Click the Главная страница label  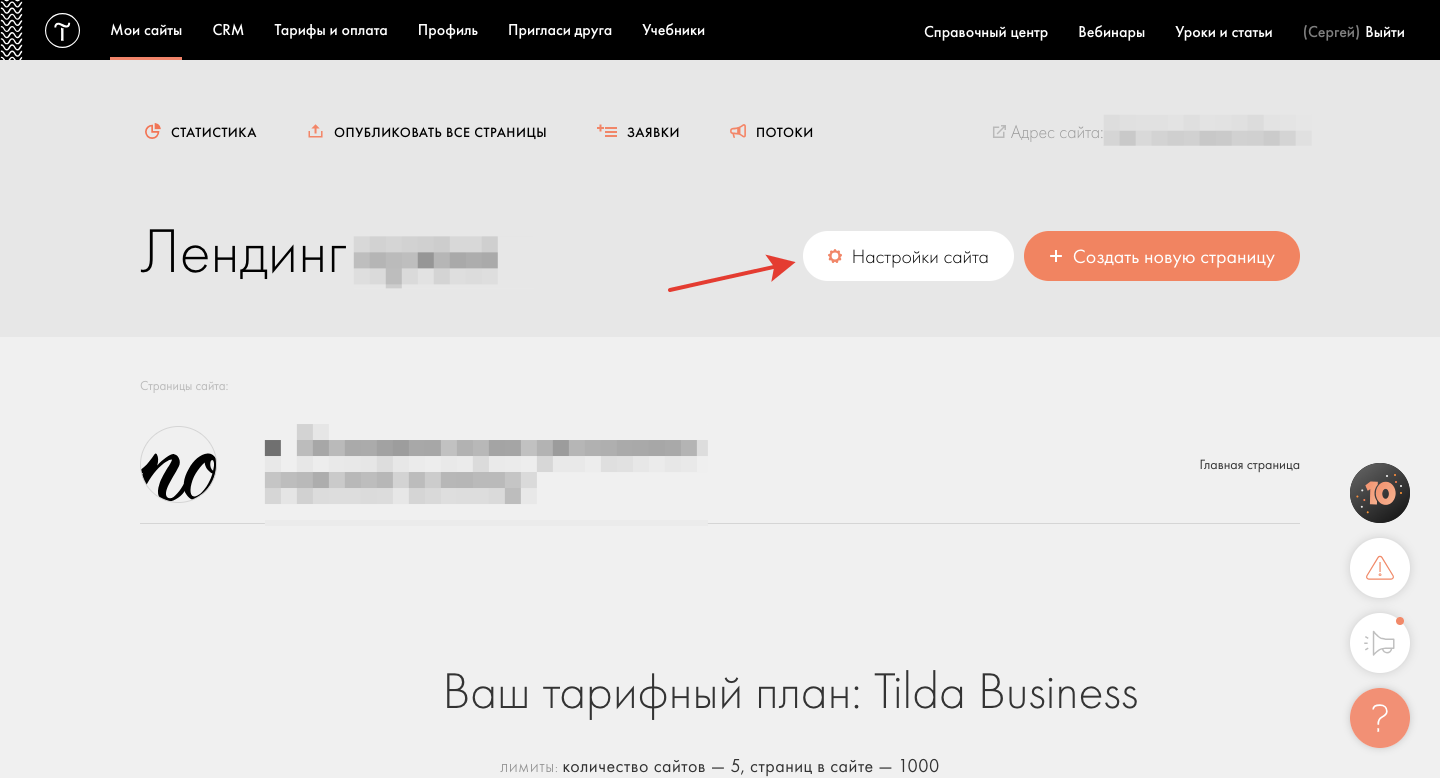(x=1249, y=465)
